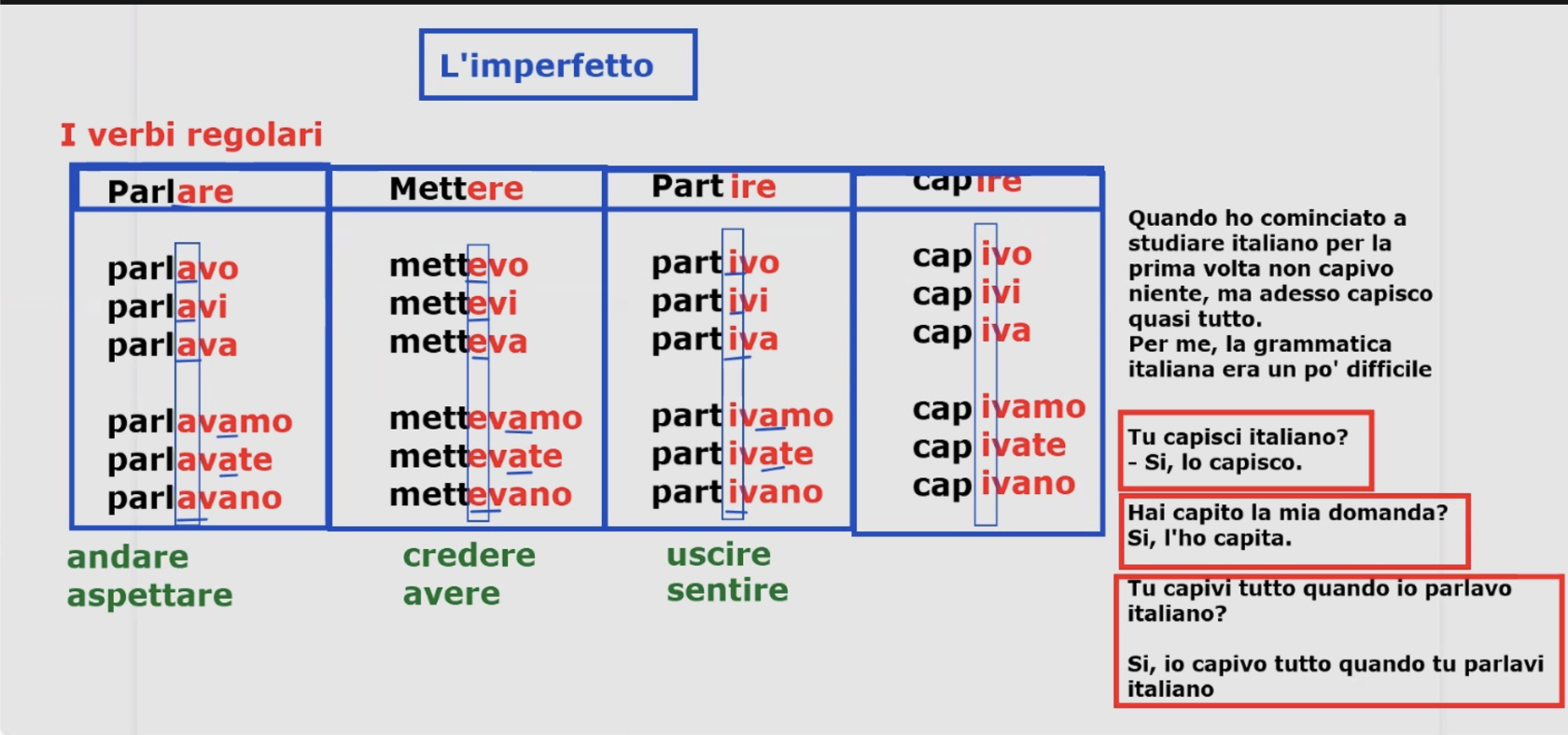
Task: Select the green verb aspettare
Action: click(x=149, y=596)
